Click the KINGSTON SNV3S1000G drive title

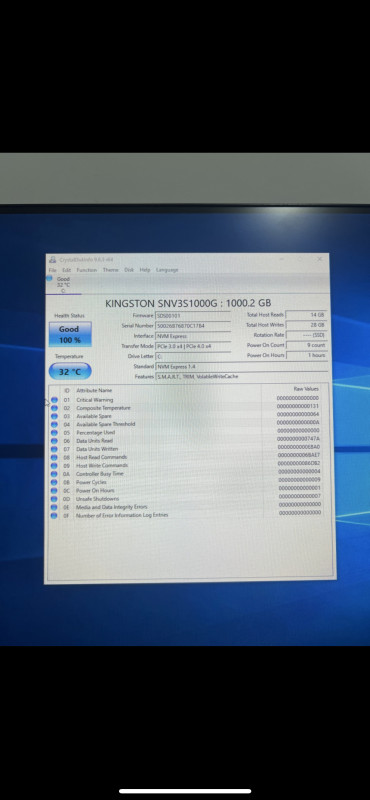click(188, 303)
